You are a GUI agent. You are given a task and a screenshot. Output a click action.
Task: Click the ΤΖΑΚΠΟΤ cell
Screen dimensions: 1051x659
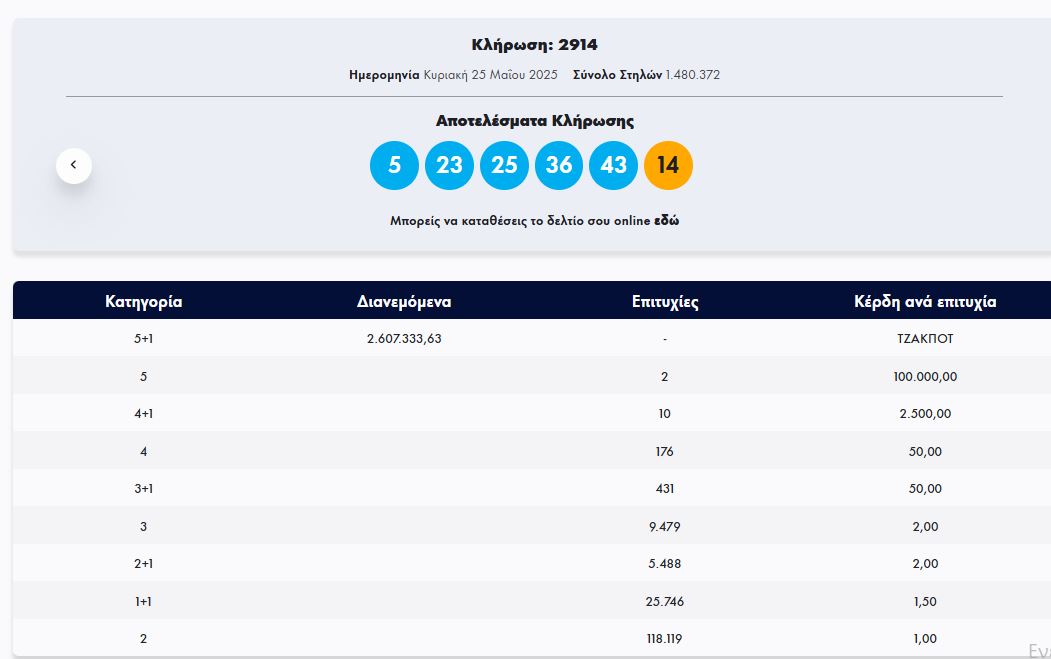[925, 339]
